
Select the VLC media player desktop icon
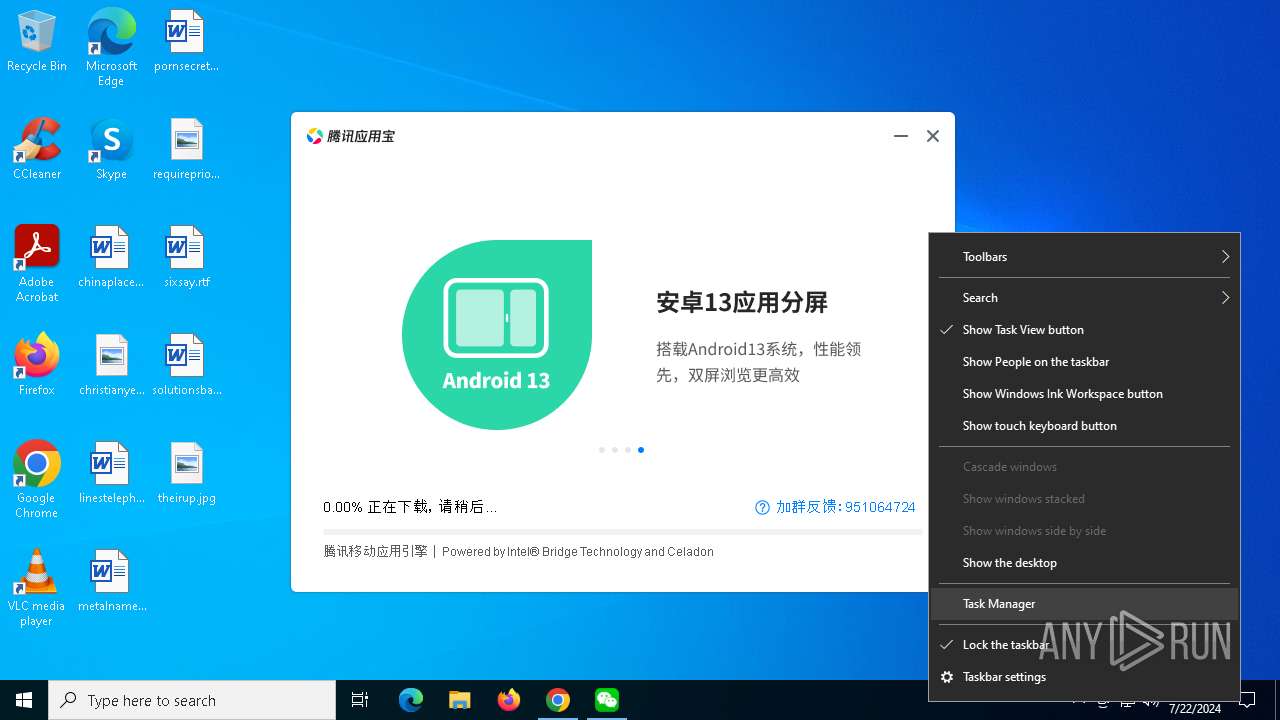tap(37, 588)
